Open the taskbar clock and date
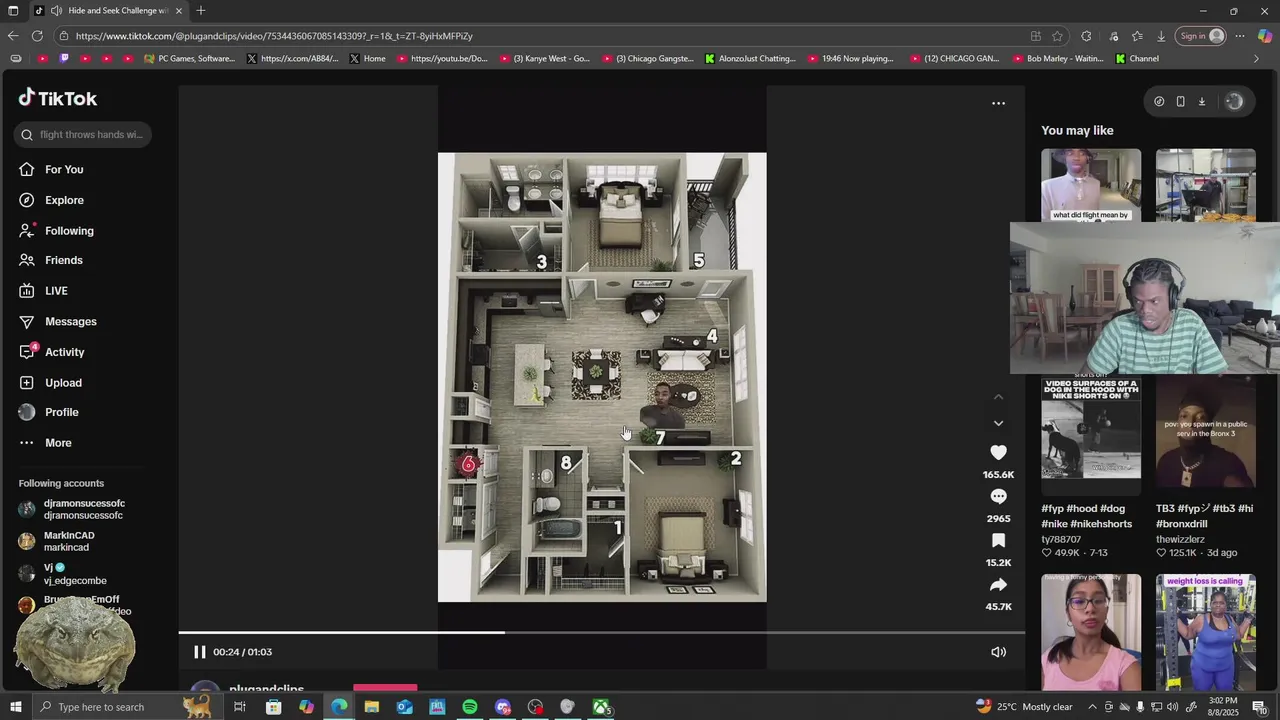 (x=1223, y=707)
